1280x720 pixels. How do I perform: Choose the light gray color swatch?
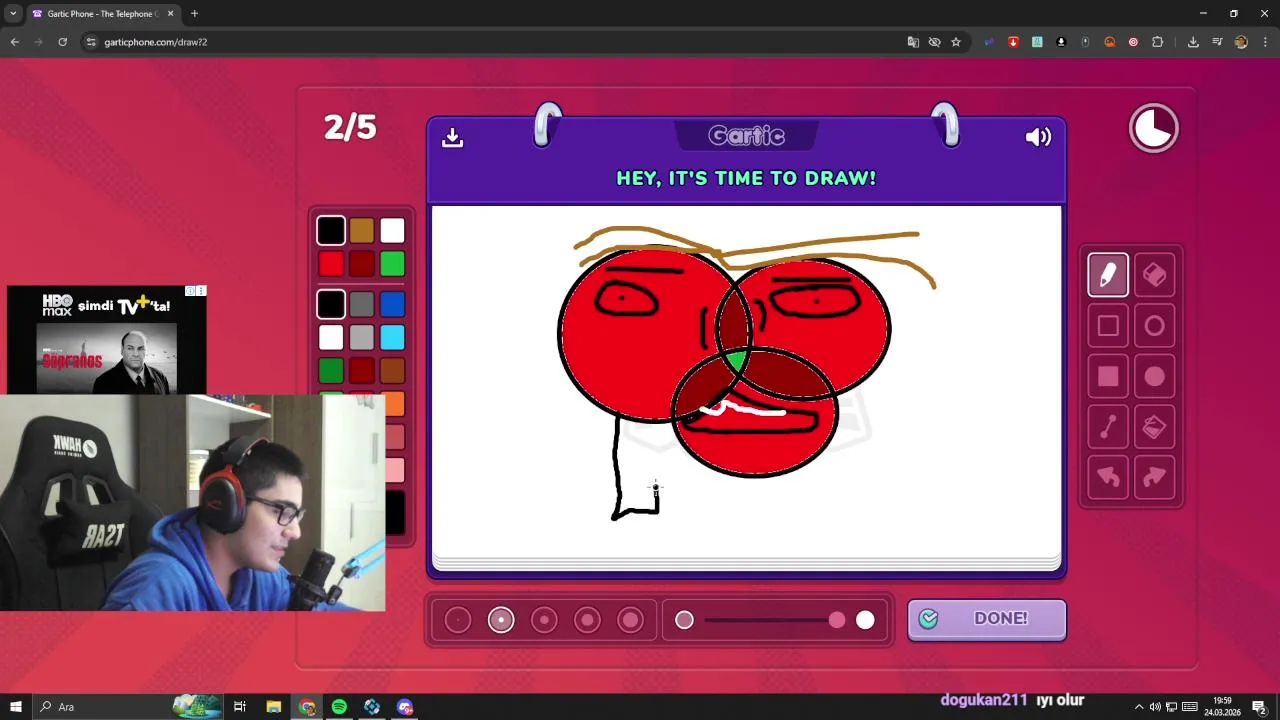(x=362, y=338)
